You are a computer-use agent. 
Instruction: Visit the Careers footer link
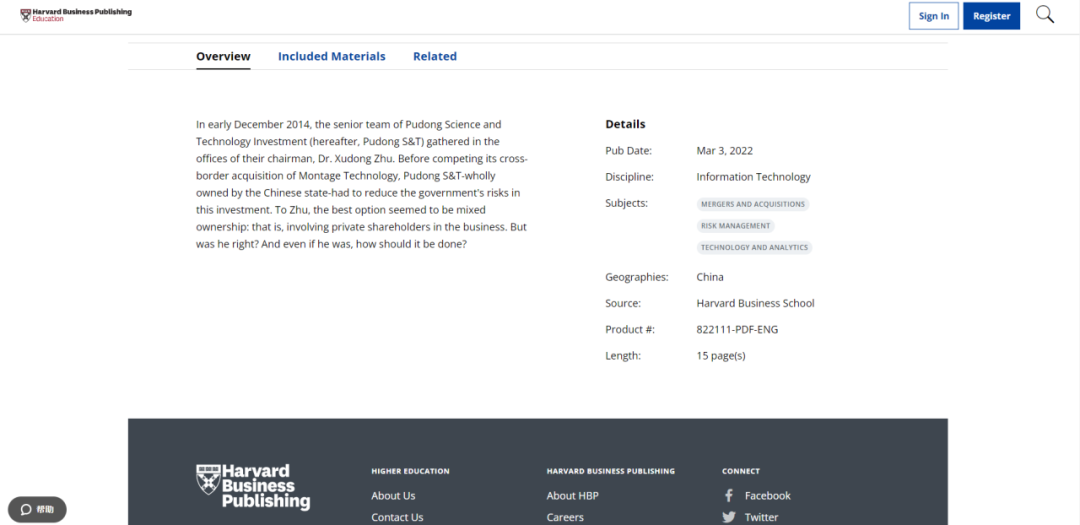[565, 517]
